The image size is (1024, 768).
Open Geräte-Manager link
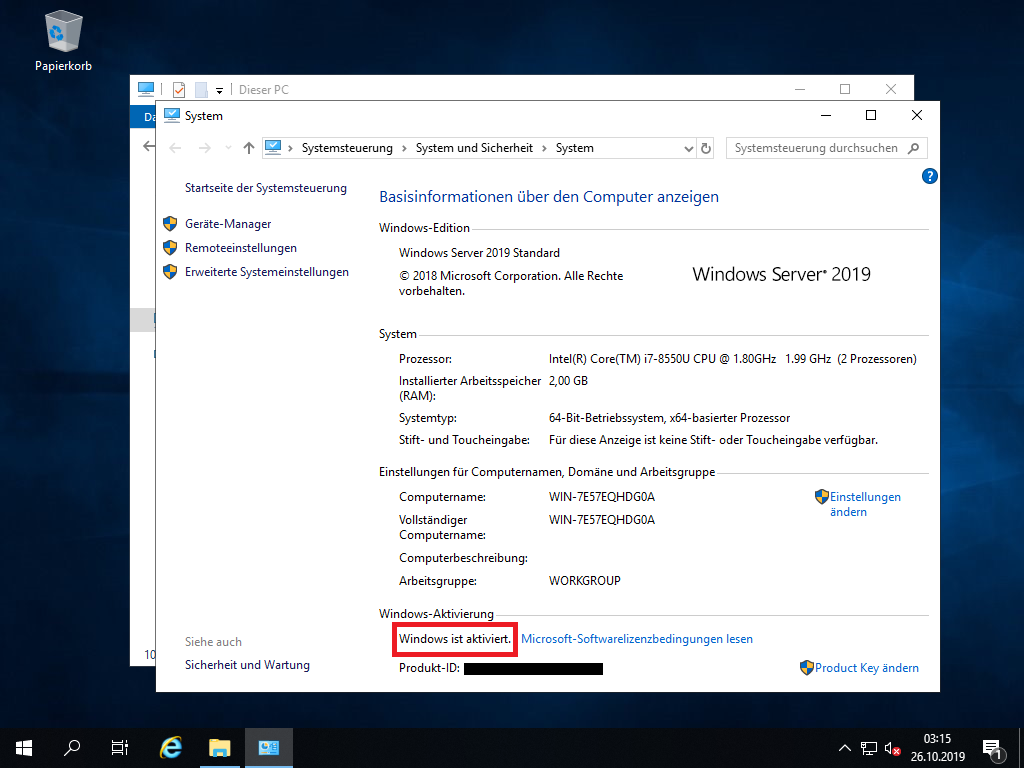pos(228,224)
